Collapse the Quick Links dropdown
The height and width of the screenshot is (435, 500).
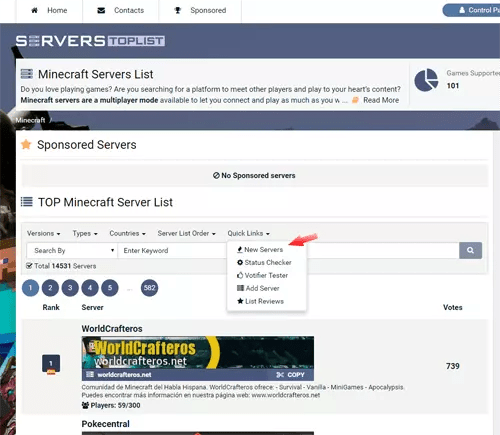coord(248,233)
